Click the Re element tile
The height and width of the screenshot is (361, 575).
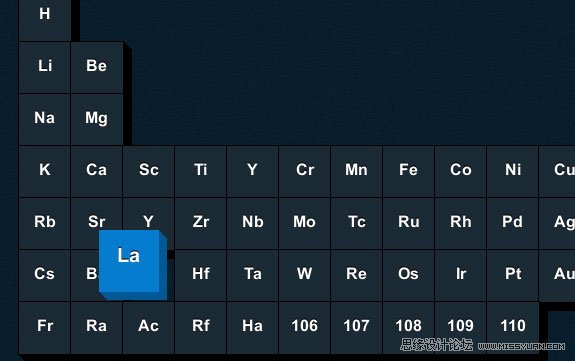click(357, 276)
